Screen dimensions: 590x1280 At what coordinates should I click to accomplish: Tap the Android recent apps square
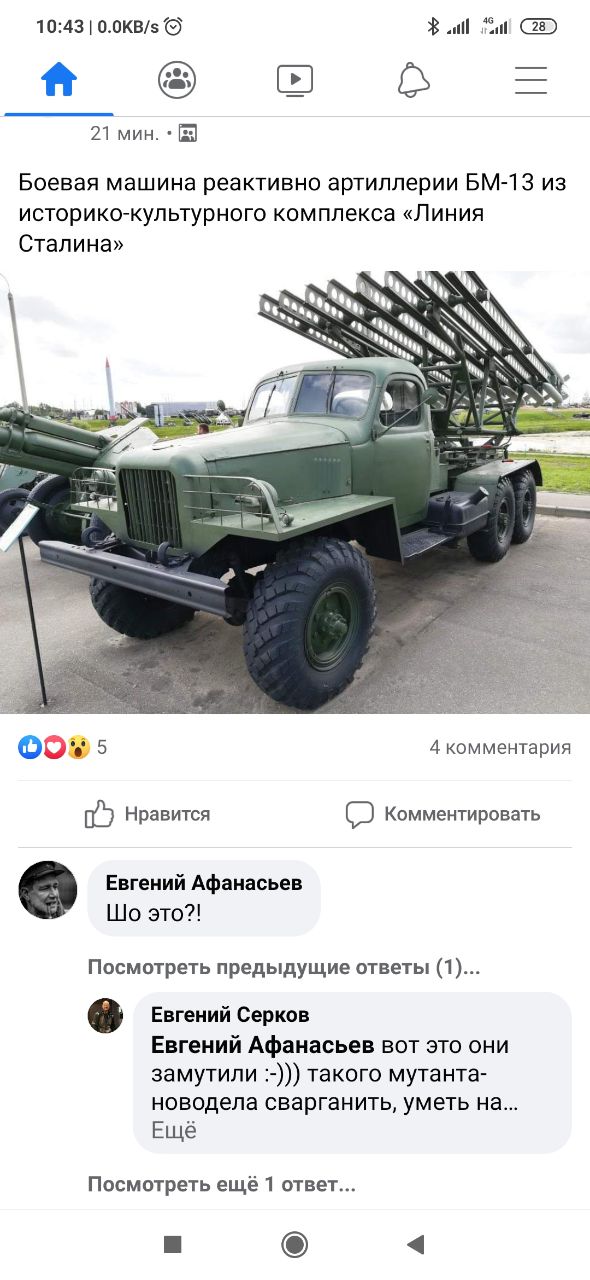point(173,1244)
